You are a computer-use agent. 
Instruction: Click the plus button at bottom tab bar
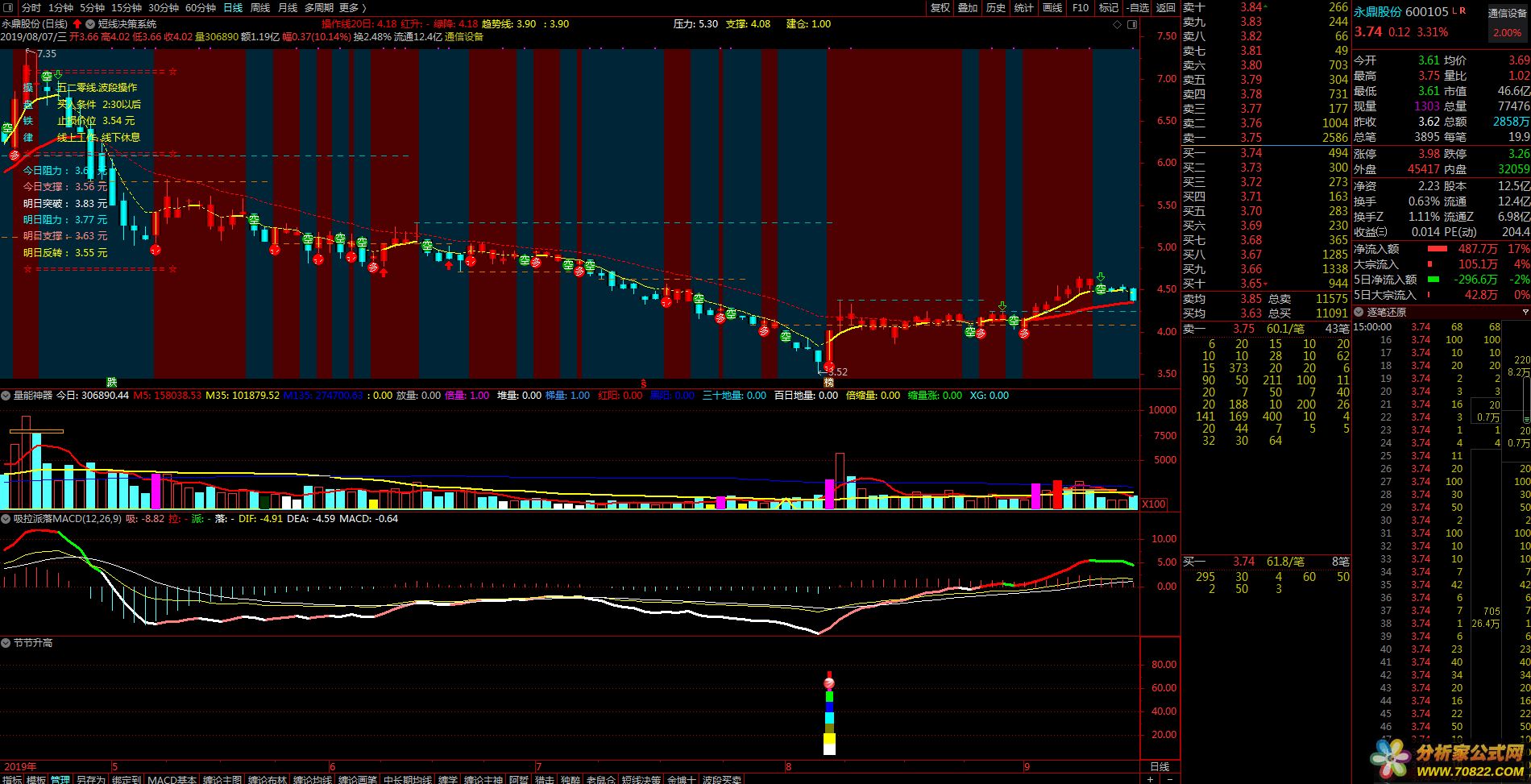pyautogui.click(x=1150, y=779)
